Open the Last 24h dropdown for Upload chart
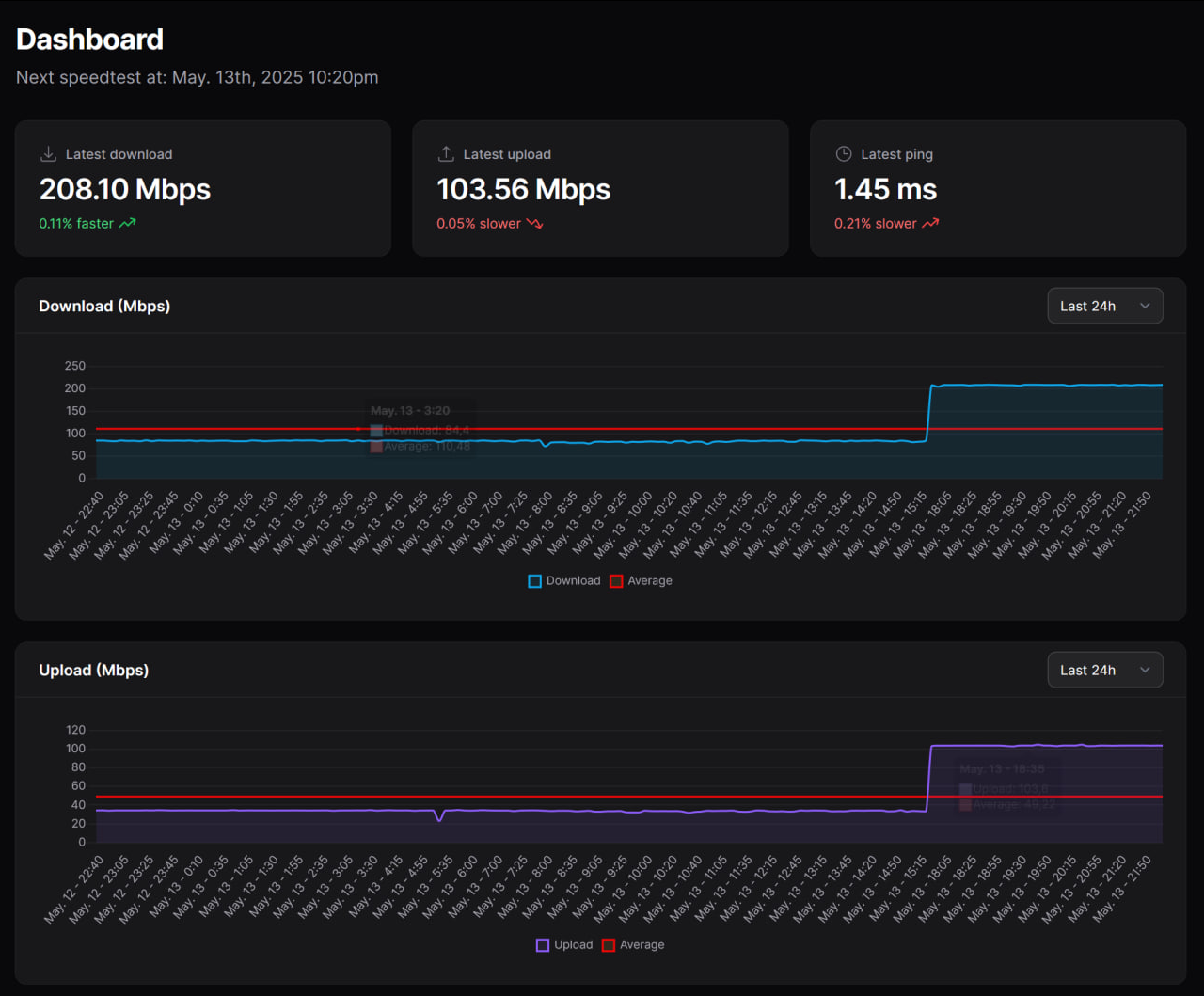 1105,670
